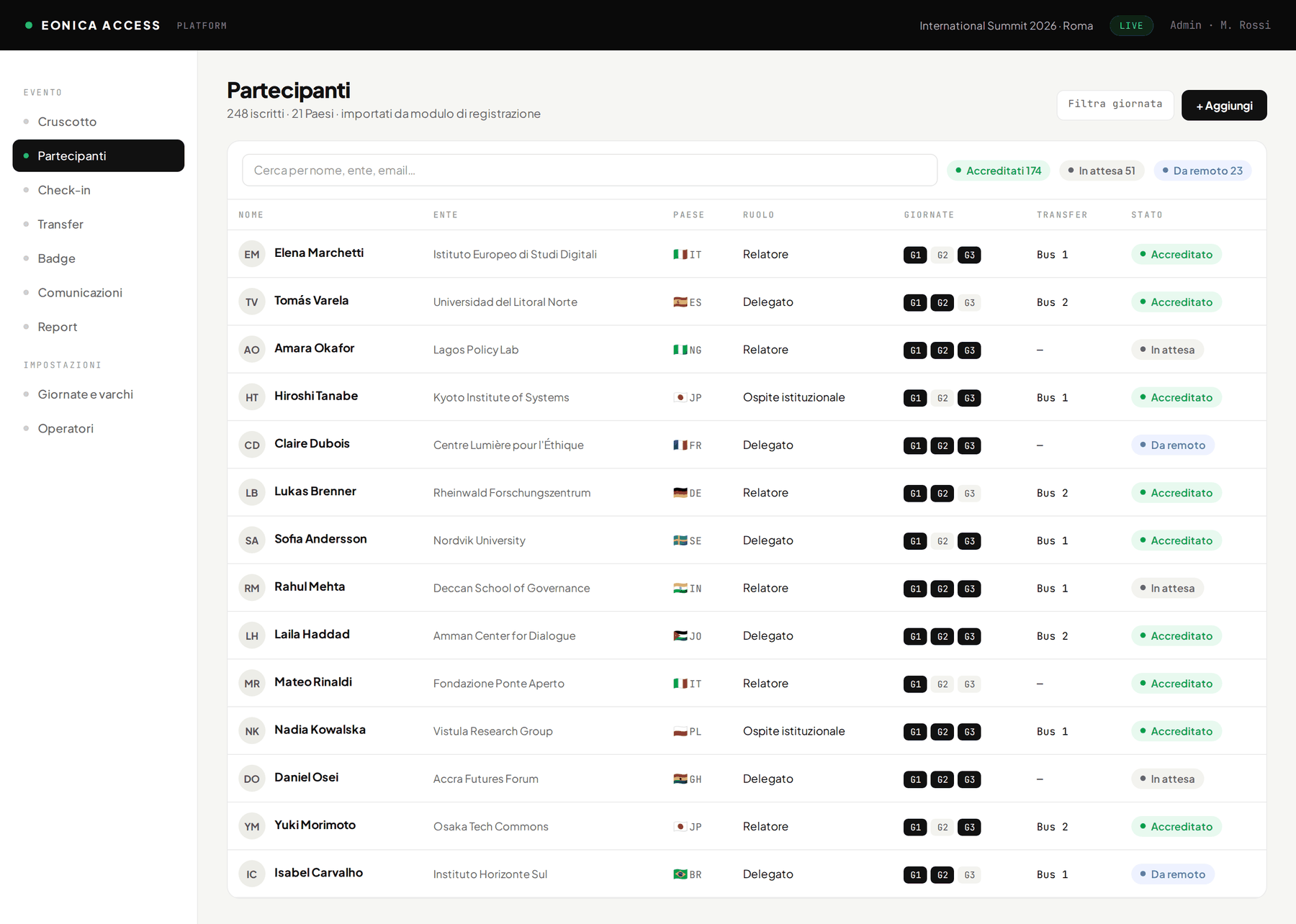Open the Report sidebar item

[99, 327]
